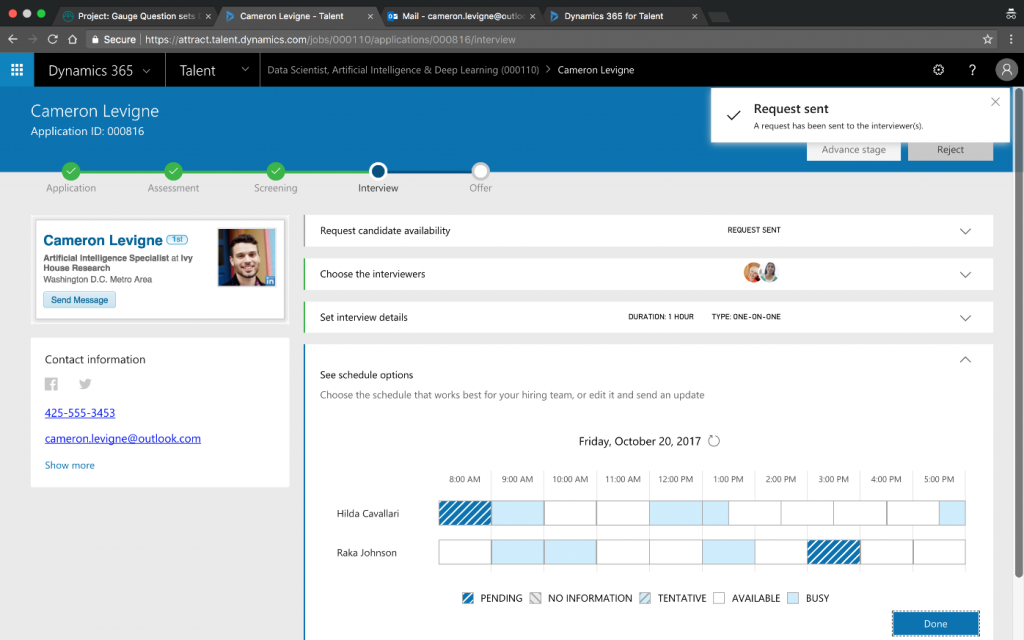Open the Talent module dropdown
The height and width of the screenshot is (640, 1024).
pos(245,70)
